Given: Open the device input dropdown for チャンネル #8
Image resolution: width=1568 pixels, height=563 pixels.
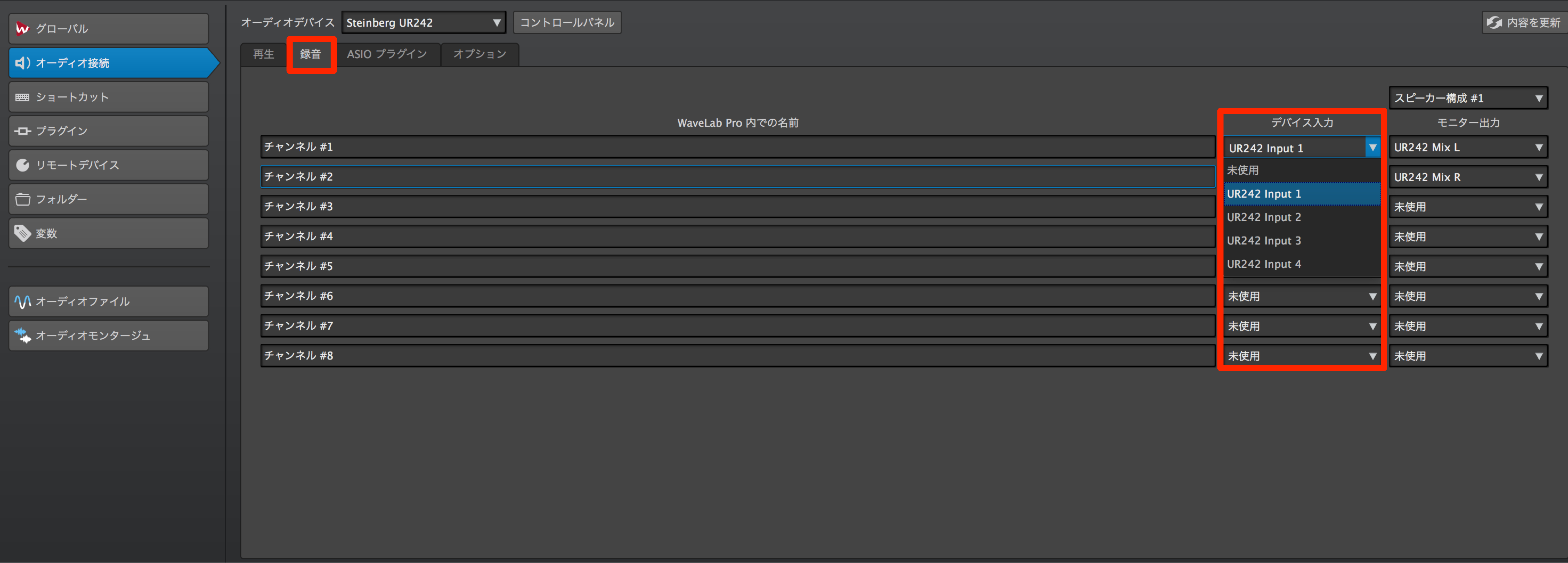Looking at the screenshot, I should tap(1301, 356).
